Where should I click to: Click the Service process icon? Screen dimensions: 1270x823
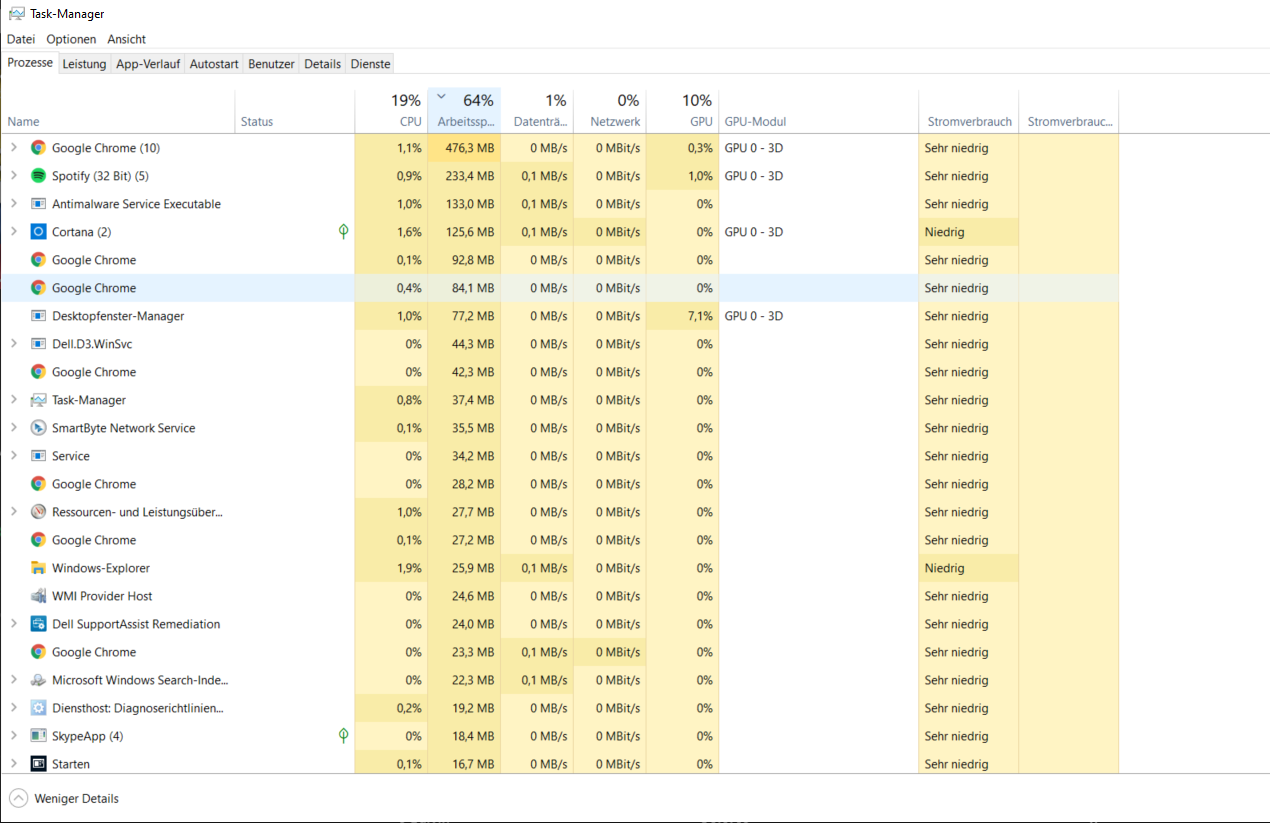point(38,456)
